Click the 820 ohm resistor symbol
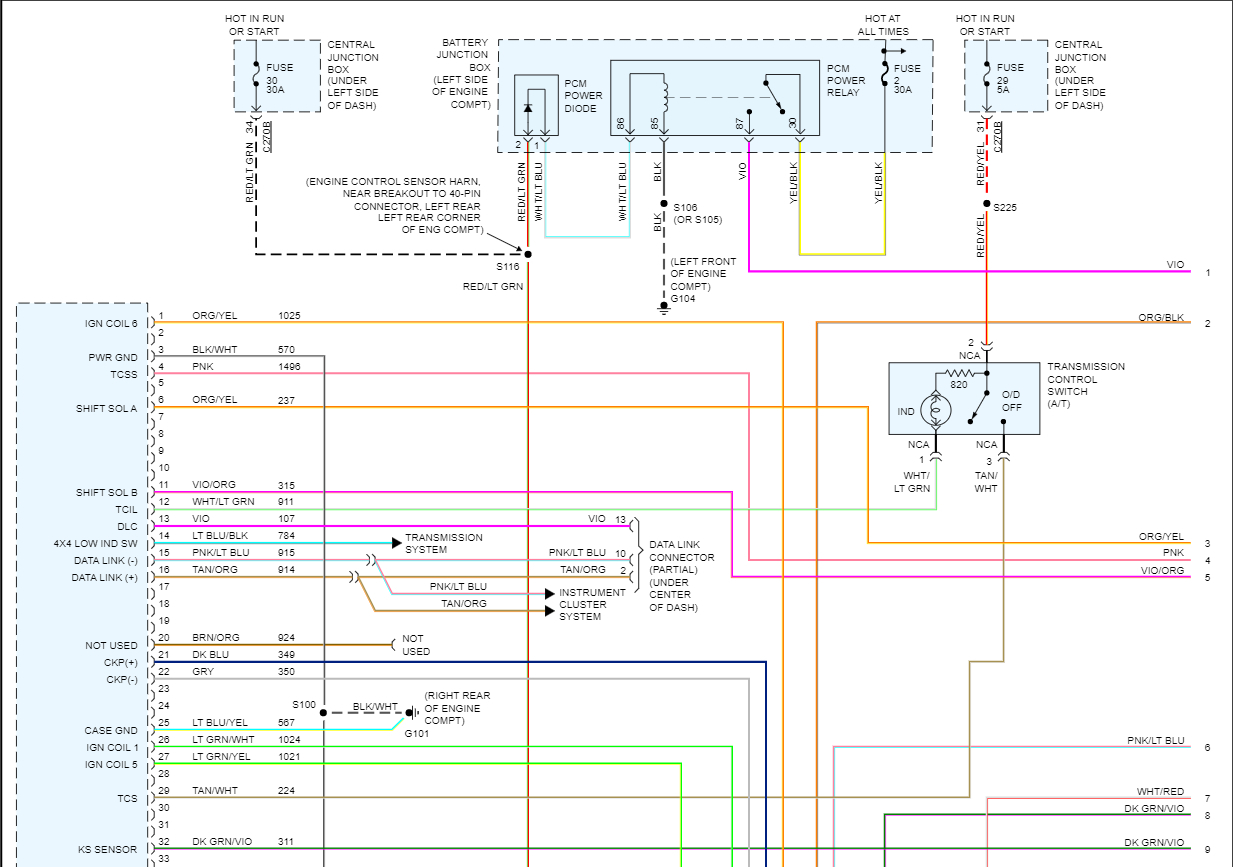Viewport: 1233px width, 867px height. point(956,372)
